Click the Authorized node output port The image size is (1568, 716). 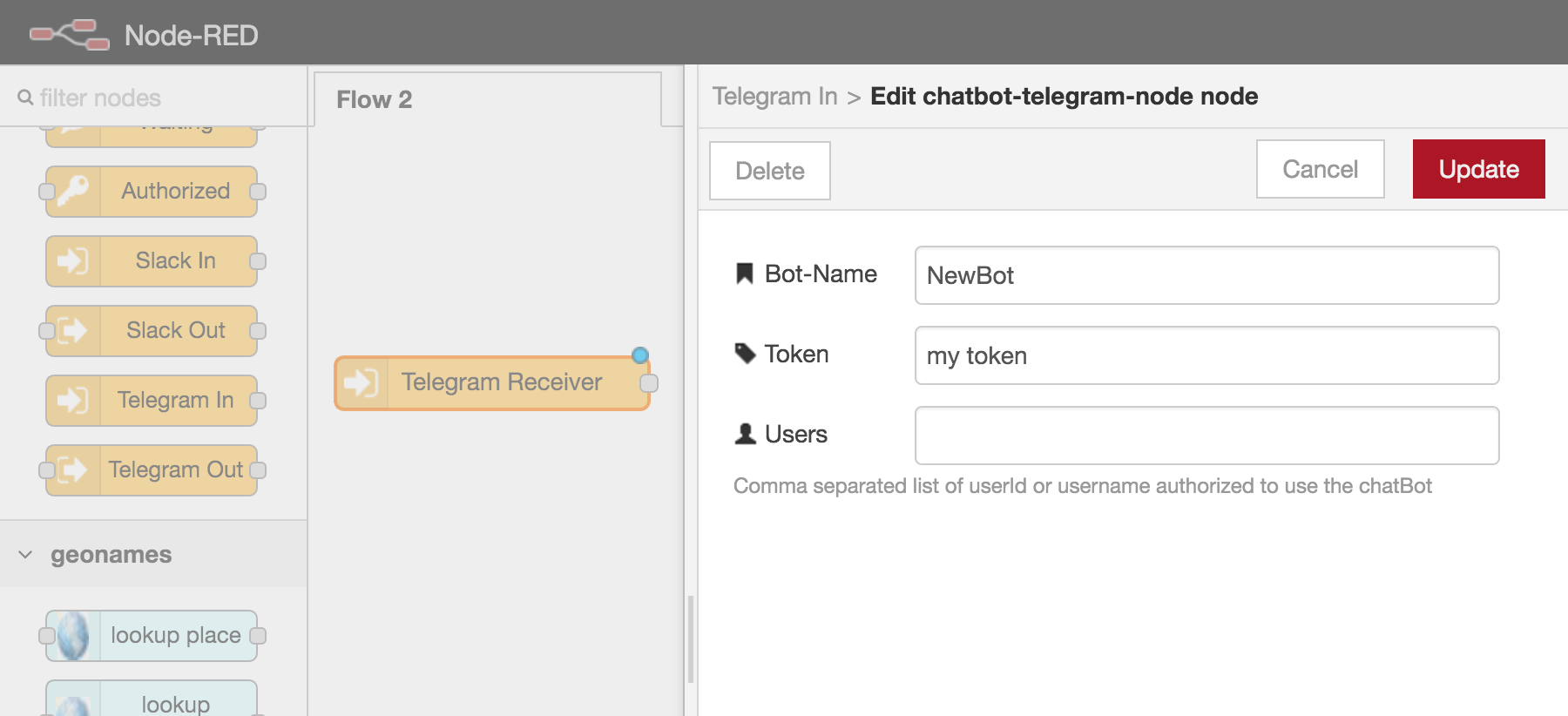coord(258,192)
